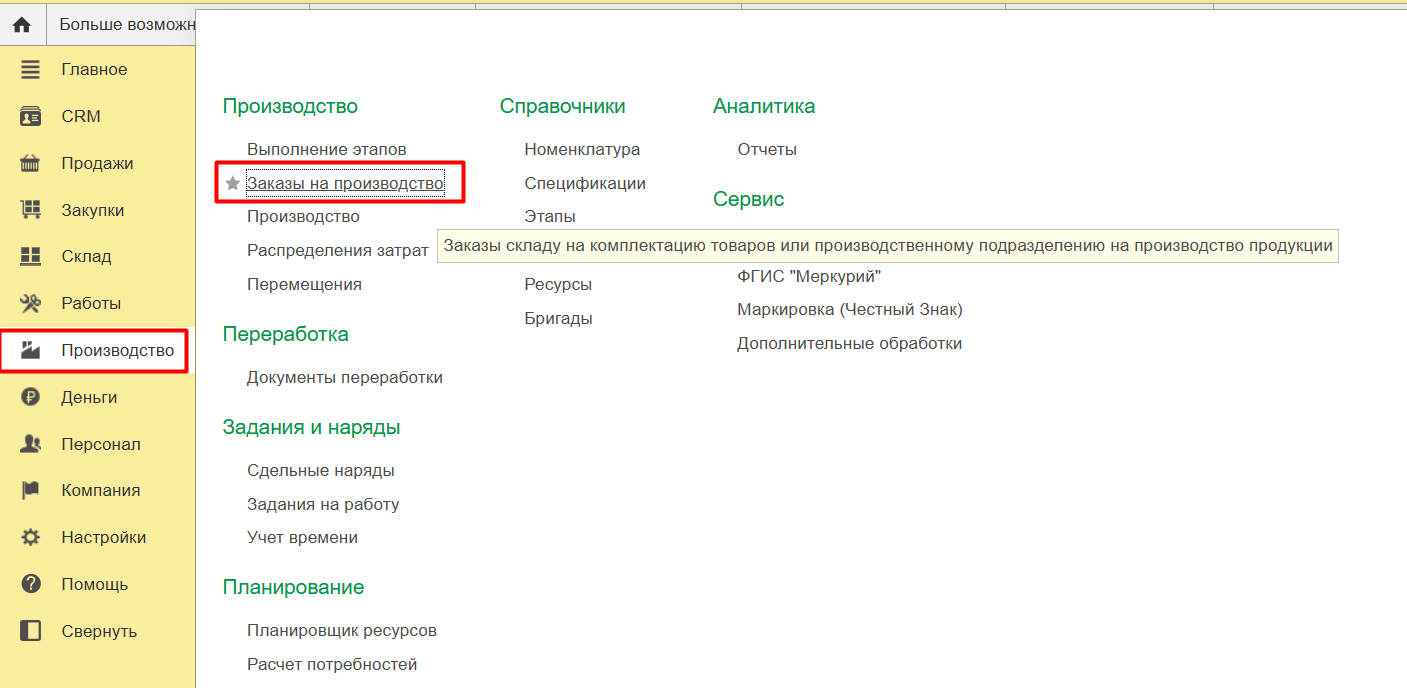The width and height of the screenshot is (1407, 688).
Task: Open Перемещения
Action: (x=304, y=284)
